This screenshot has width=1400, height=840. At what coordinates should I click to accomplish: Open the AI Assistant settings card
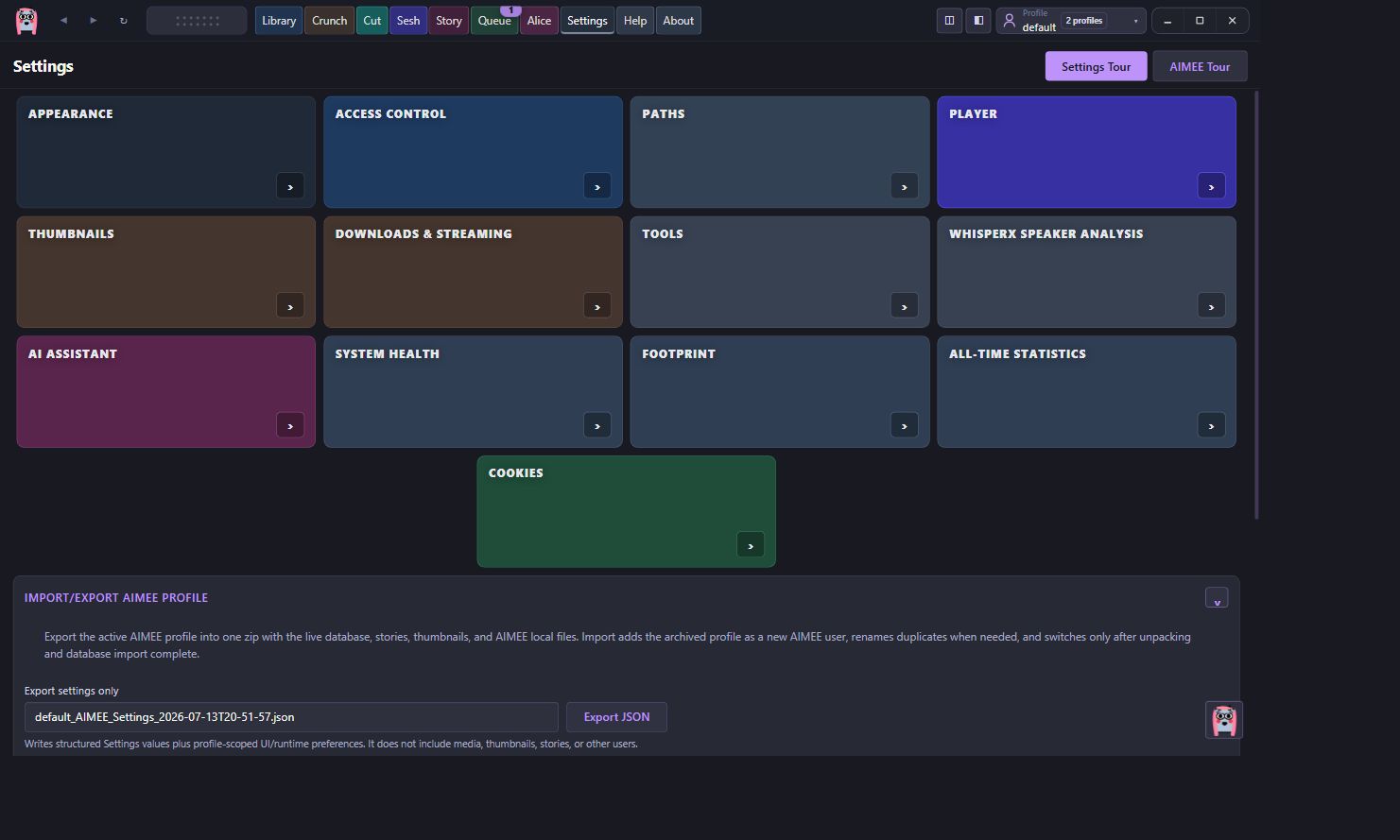[x=166, y=391]
